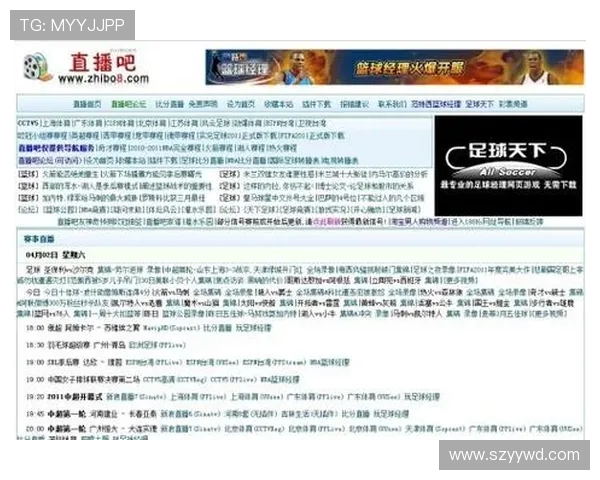Open the 直播吧 www.zhibo8.com site title
Screen dimensions: 600x480
coord(103,68)
